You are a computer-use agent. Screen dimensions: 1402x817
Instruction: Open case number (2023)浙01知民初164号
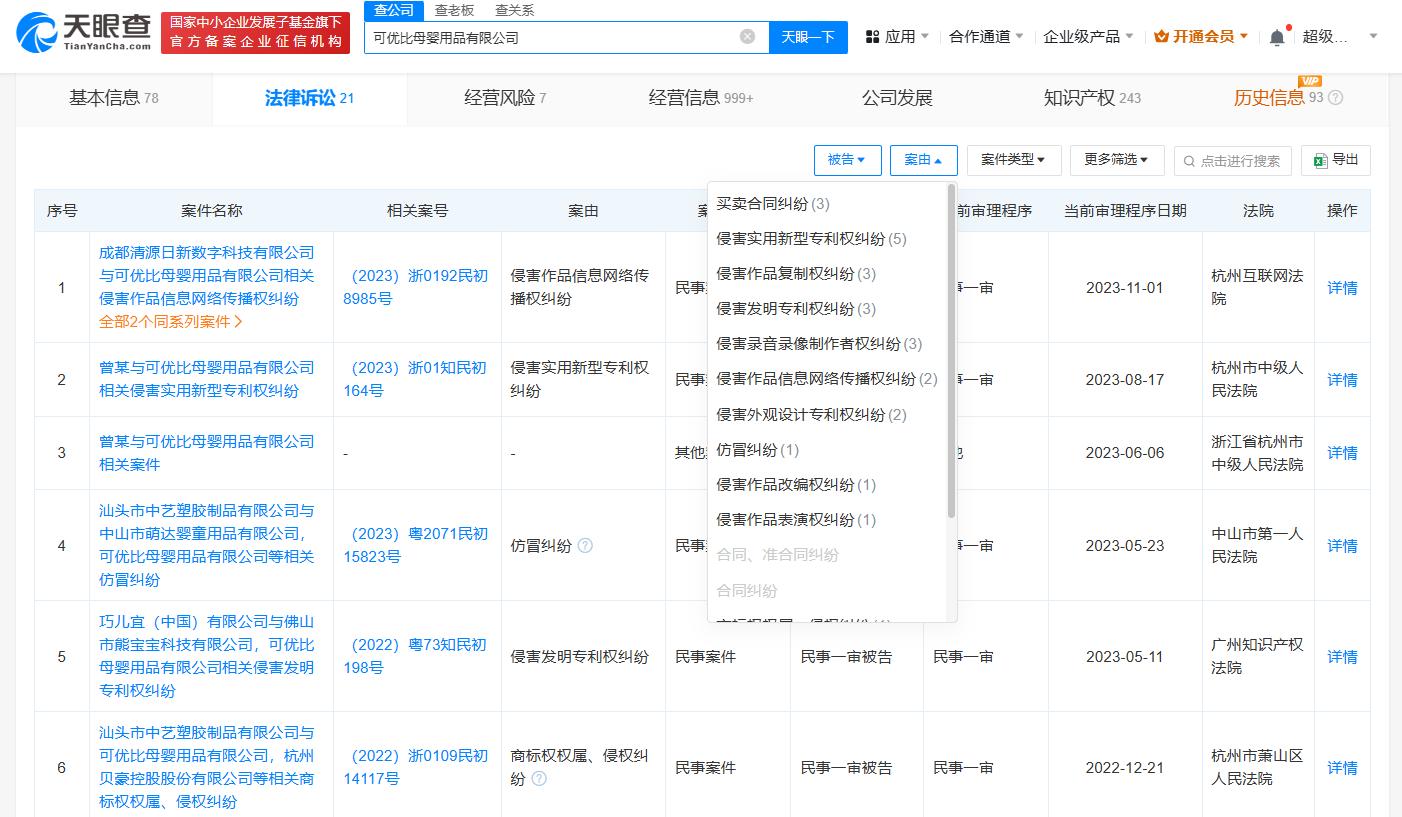(x=416, y=380)
